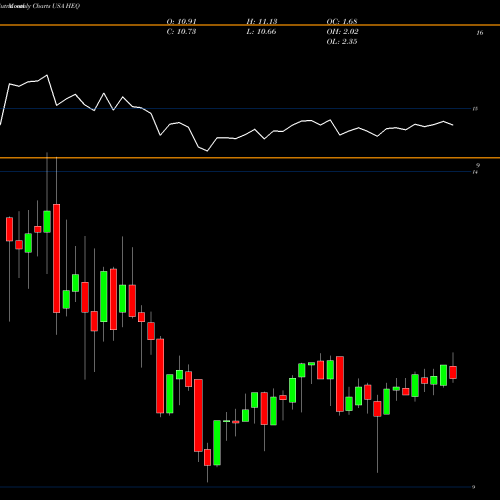This screenshot has width=500, height=500.
Task: Click the first red candlestick at the far left
Action: click(9, 229)
